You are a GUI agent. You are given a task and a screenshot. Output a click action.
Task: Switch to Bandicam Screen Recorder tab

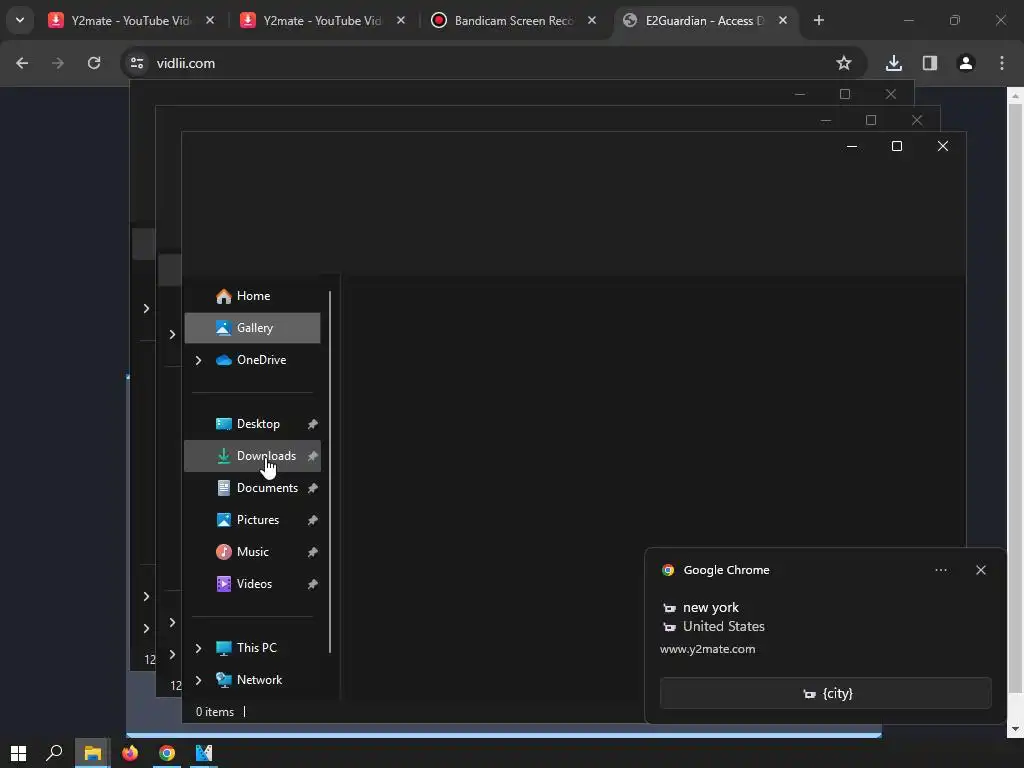point(514,20)
